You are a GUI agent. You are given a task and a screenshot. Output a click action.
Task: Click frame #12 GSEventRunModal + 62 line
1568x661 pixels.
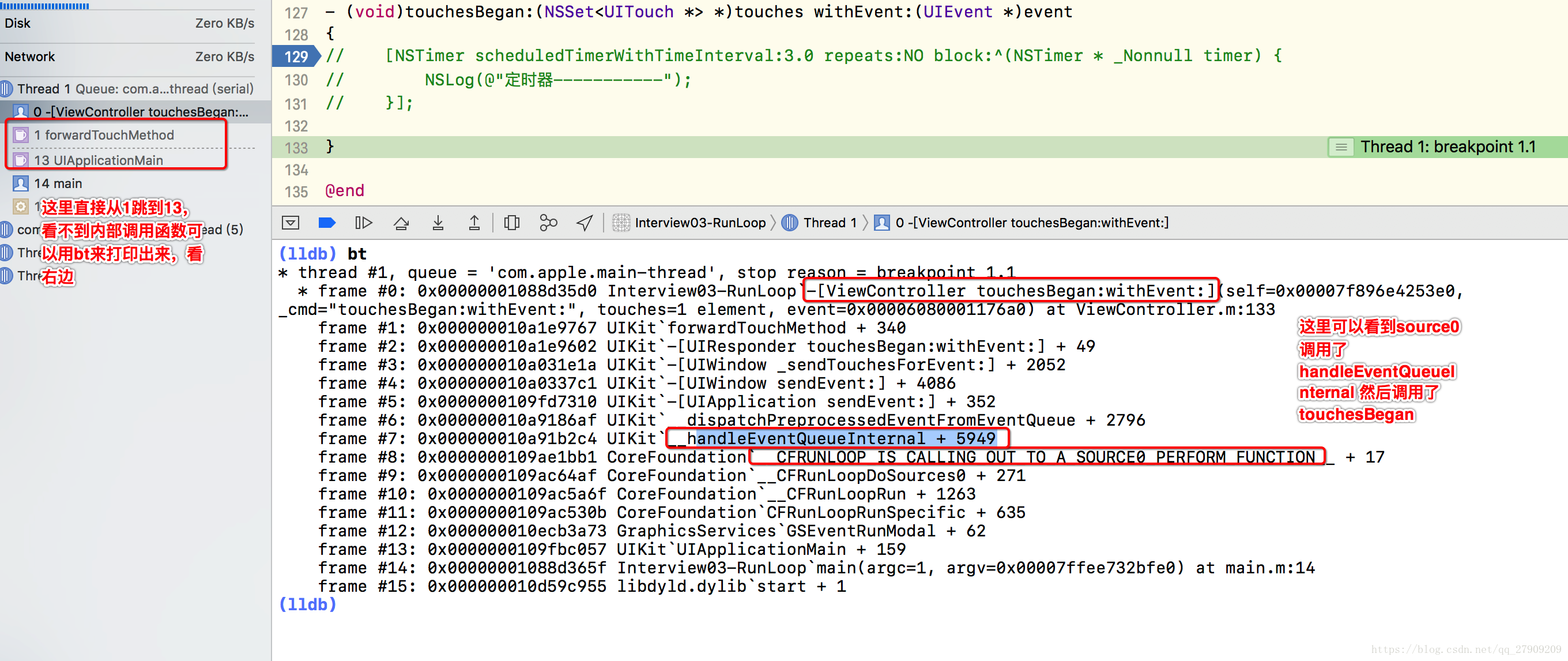coord(651,531)
